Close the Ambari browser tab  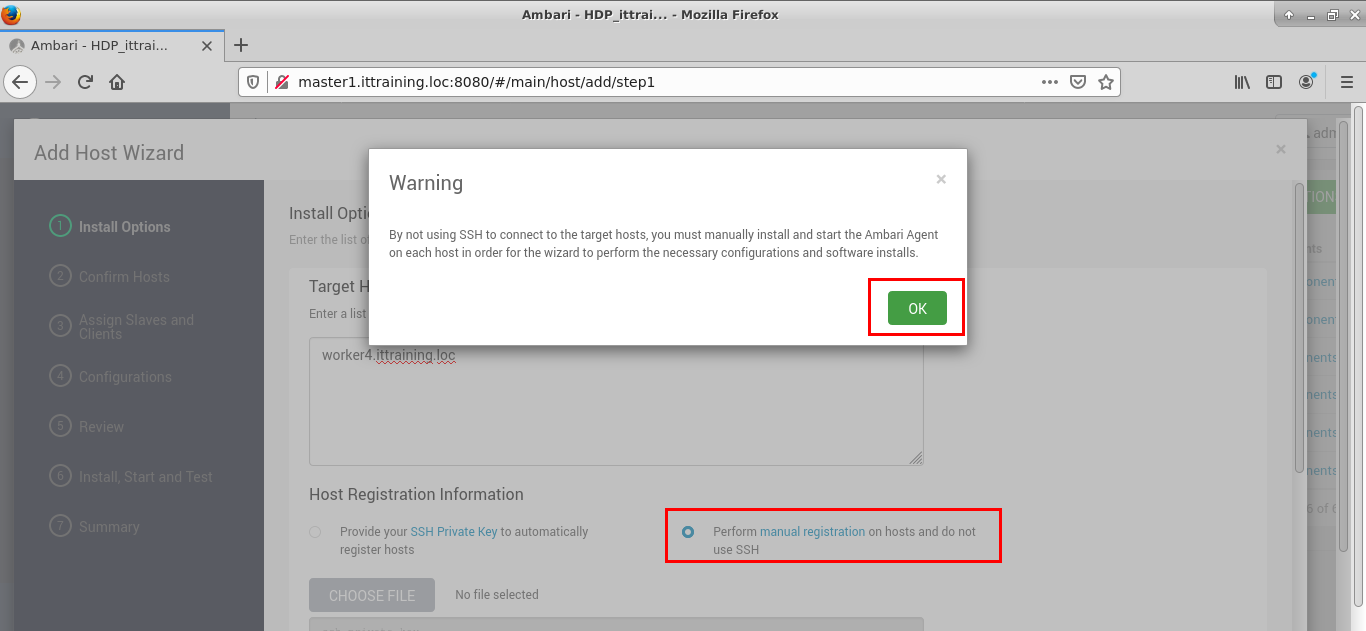[207, 46]
